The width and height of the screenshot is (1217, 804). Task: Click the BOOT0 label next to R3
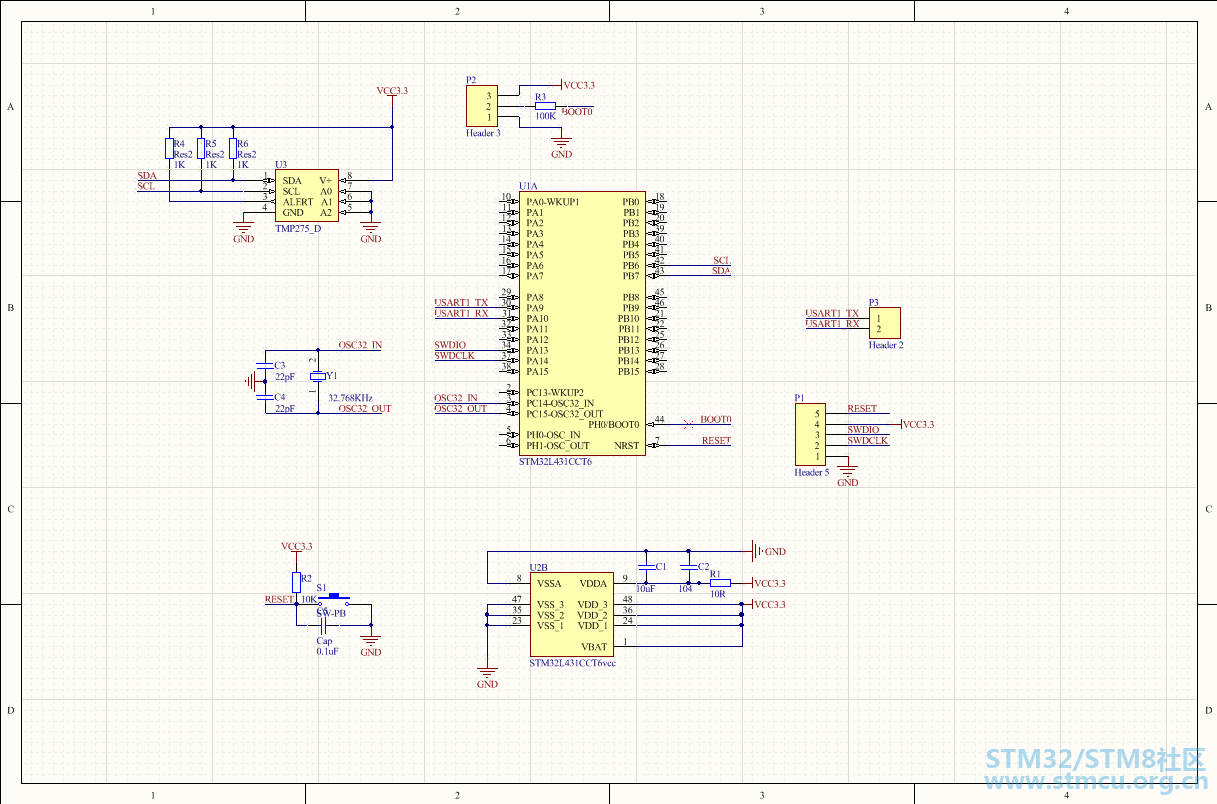[577, 112]
